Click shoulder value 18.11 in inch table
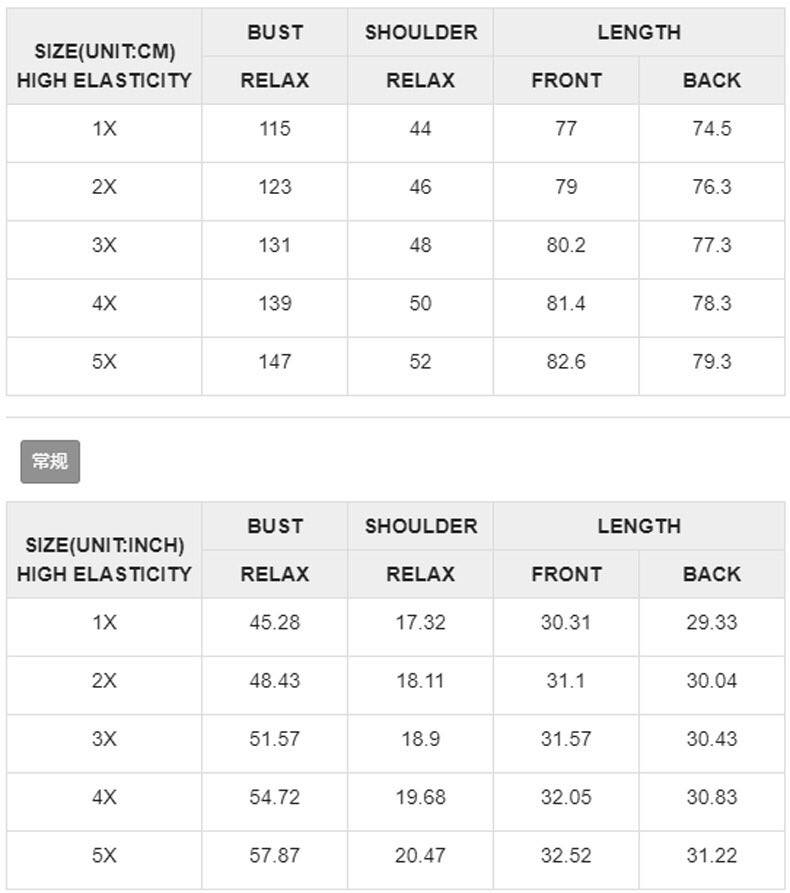 tap(420, 681)
